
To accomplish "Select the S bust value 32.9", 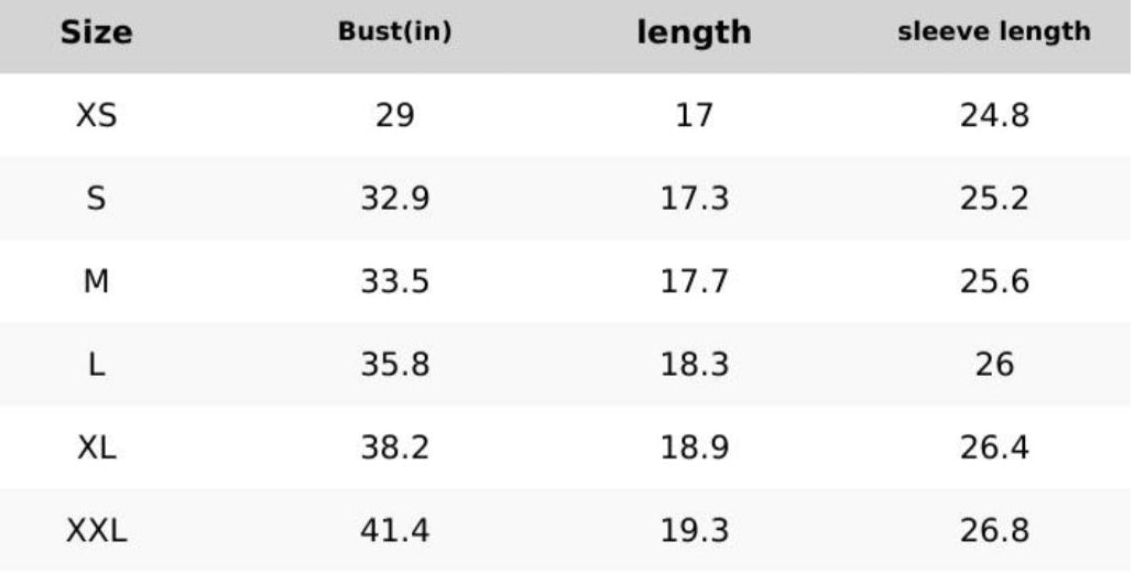I will [395, 199].
